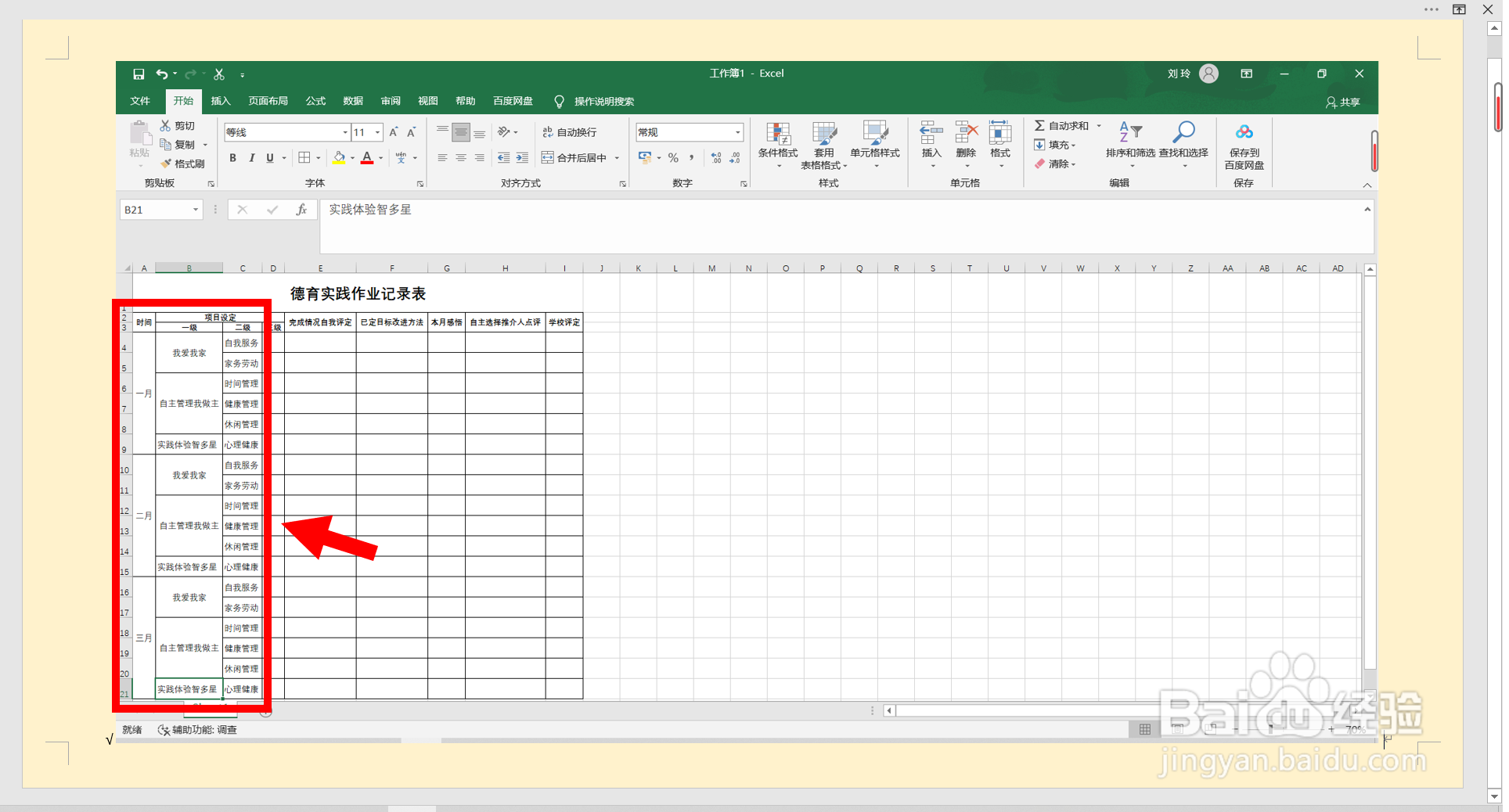1509x812 pixels.
Task: Click accessibility check (辅助功能: 调查) in status bar
Action: coord(197,730)
